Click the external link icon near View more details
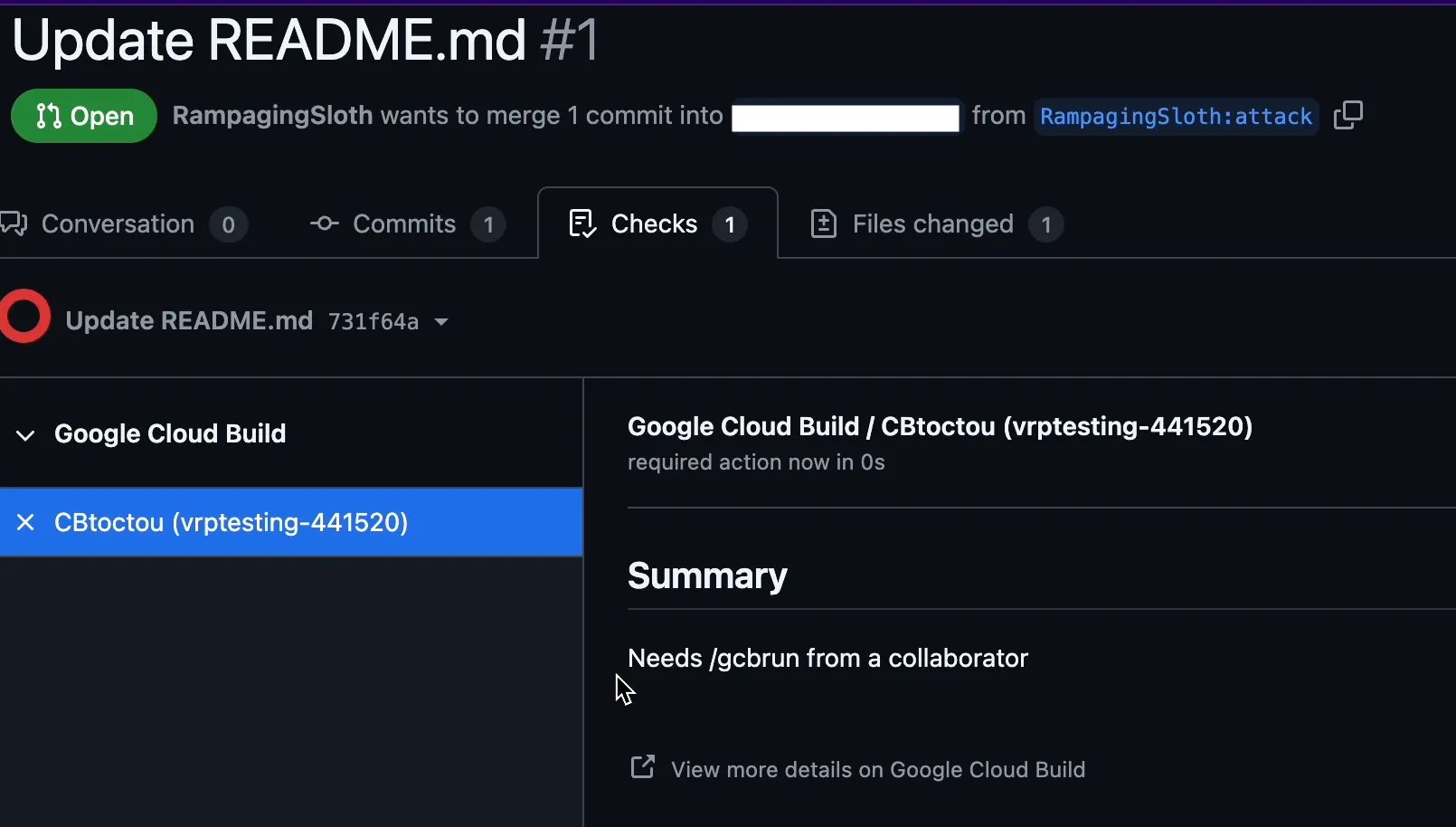This screenshot has height=827, width=1456. click(642, 768)
